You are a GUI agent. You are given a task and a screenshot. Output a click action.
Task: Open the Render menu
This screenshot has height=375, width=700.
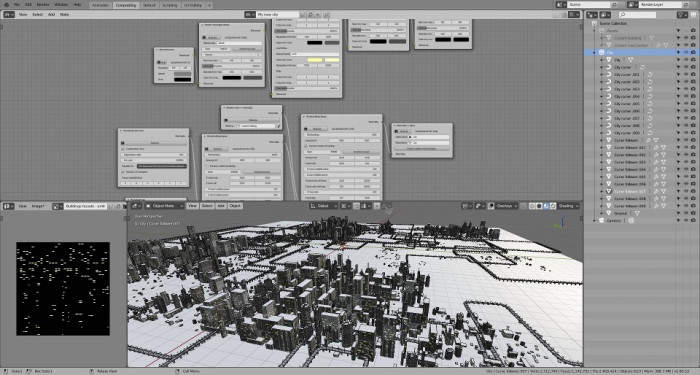(43, 5)
